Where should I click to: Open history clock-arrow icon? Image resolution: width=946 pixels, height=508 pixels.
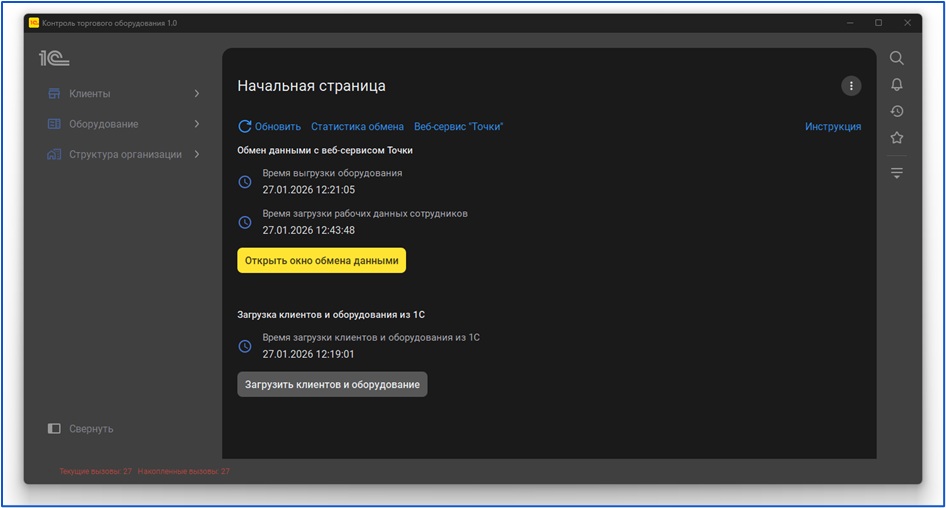[x=897, y=111]
